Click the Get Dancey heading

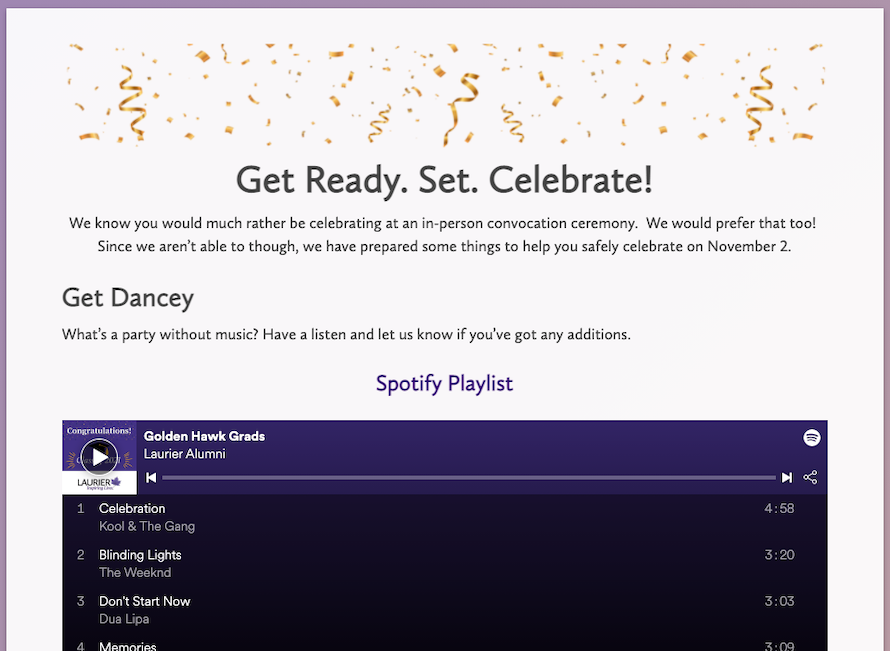128,297
